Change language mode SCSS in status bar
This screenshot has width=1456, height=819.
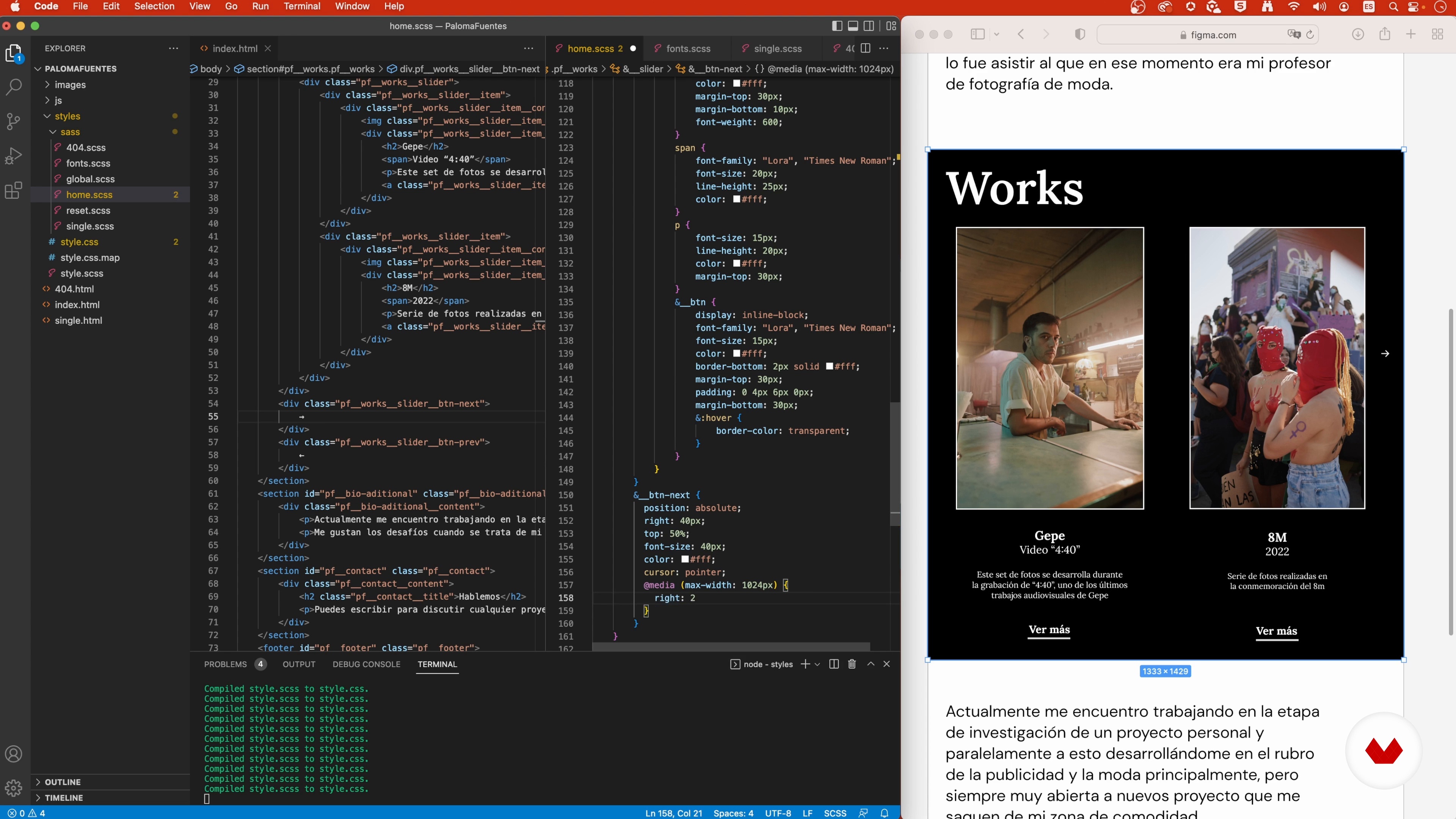tap(835, 813)
